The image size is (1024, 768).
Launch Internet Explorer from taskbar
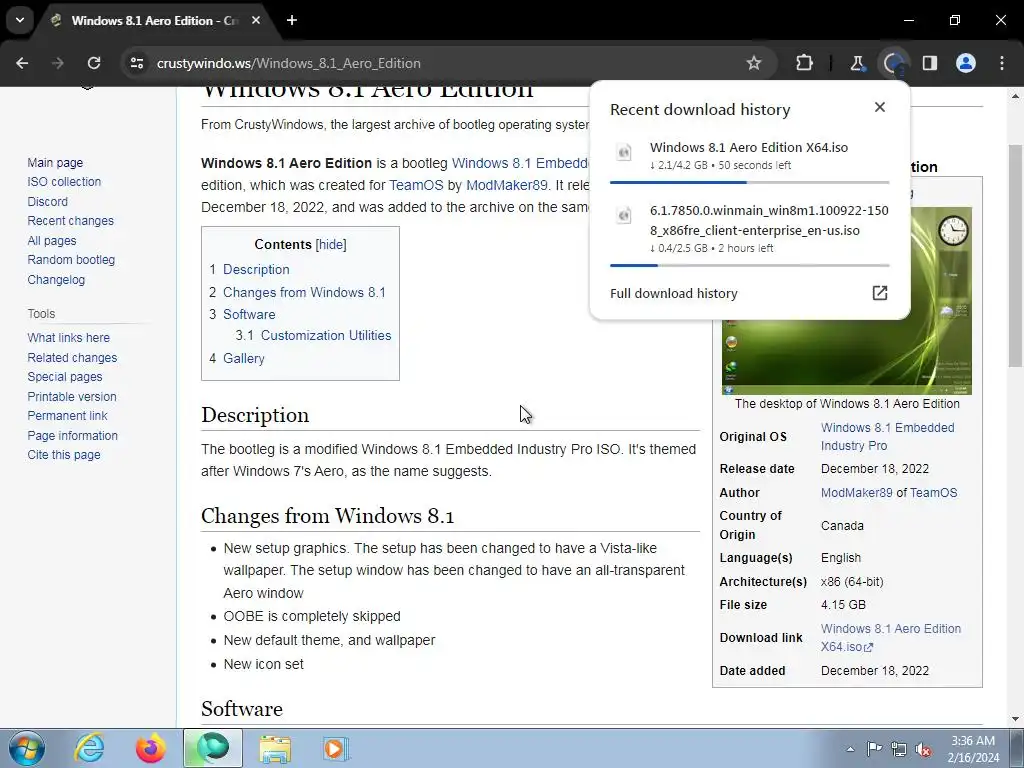(89, 748)
